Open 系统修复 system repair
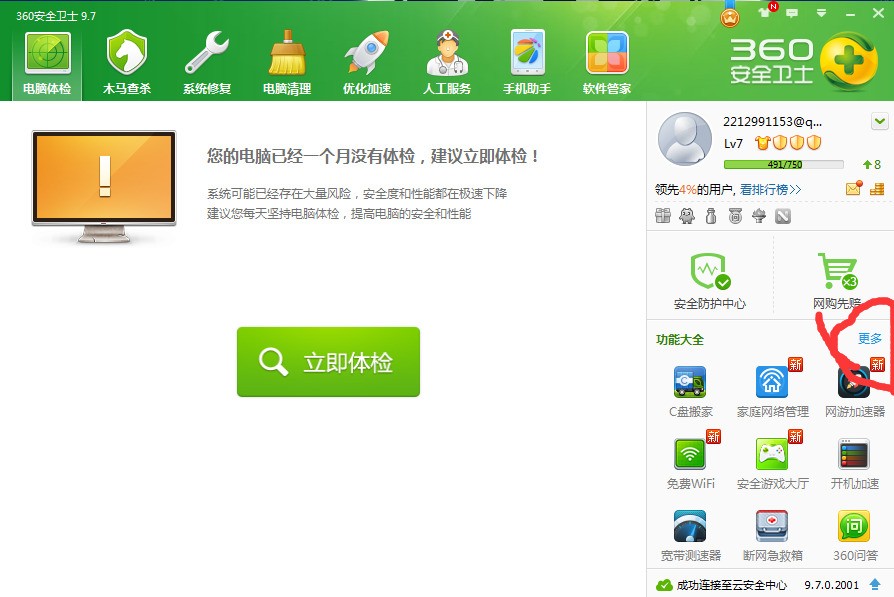Viewport: 894px width, 597px height. coord(206,63)
